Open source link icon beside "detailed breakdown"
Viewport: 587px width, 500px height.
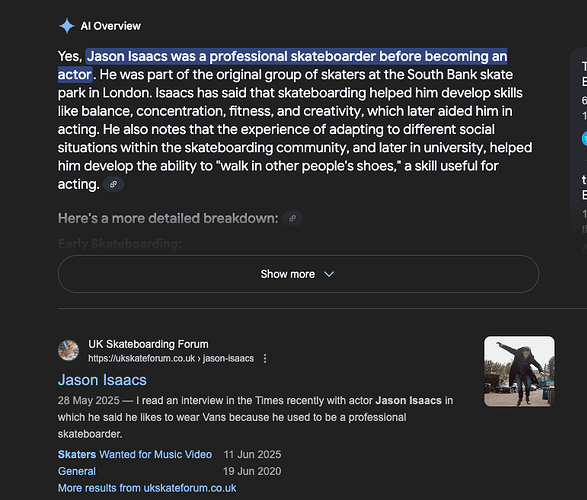point(292,218)
